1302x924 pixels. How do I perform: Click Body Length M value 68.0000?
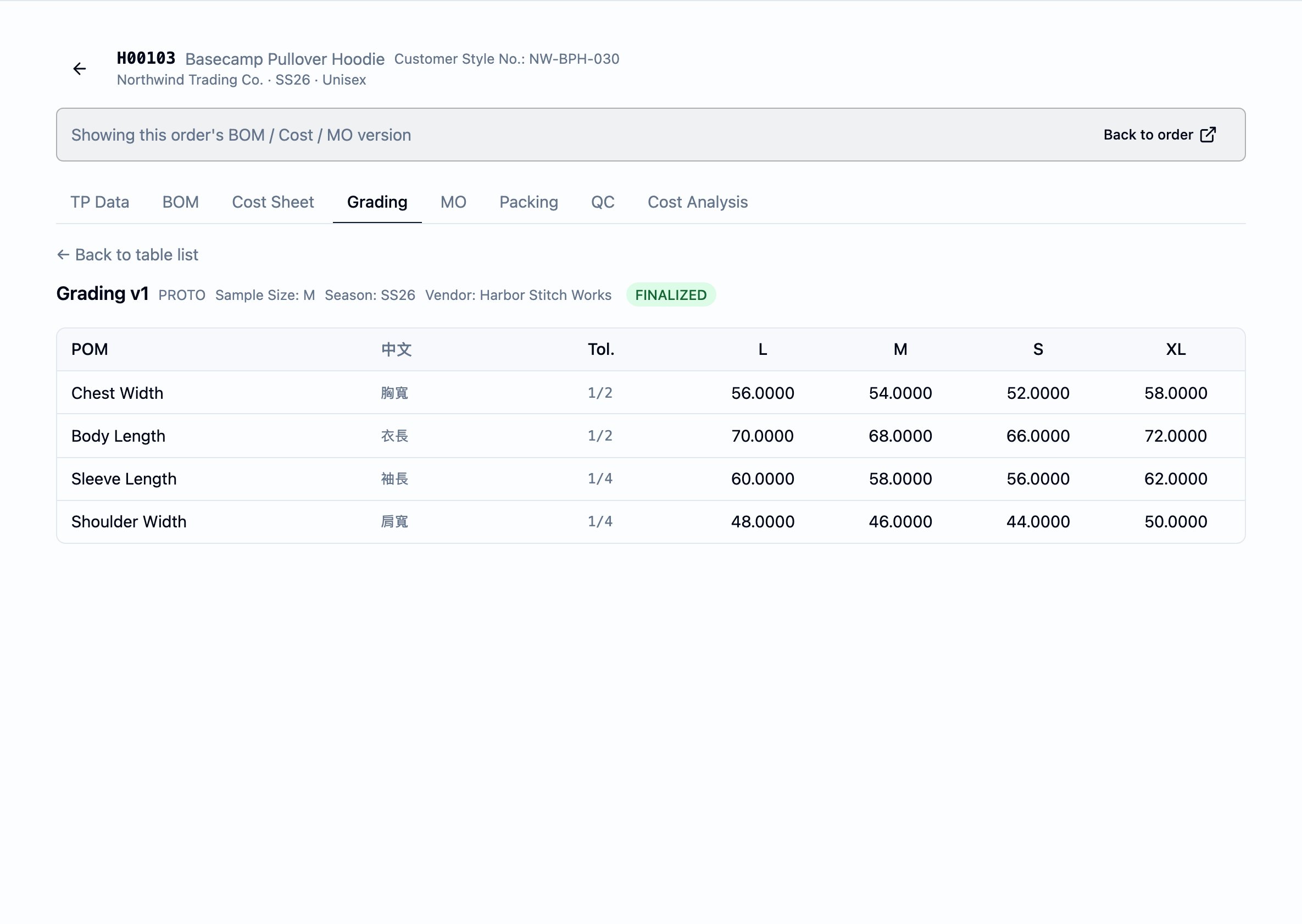(900, 436)
